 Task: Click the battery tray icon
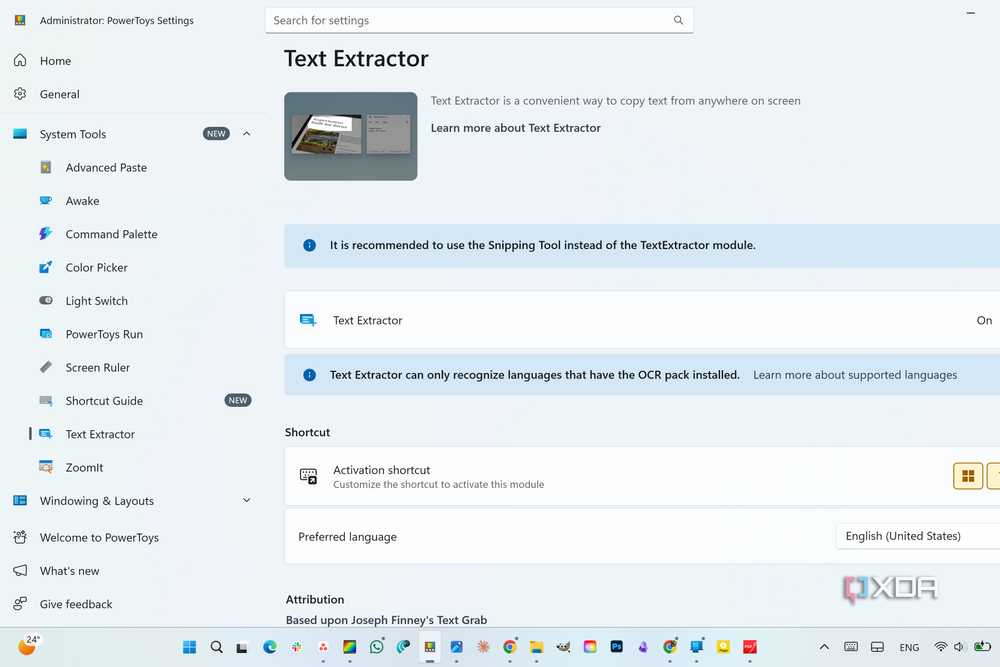(982, 647)
